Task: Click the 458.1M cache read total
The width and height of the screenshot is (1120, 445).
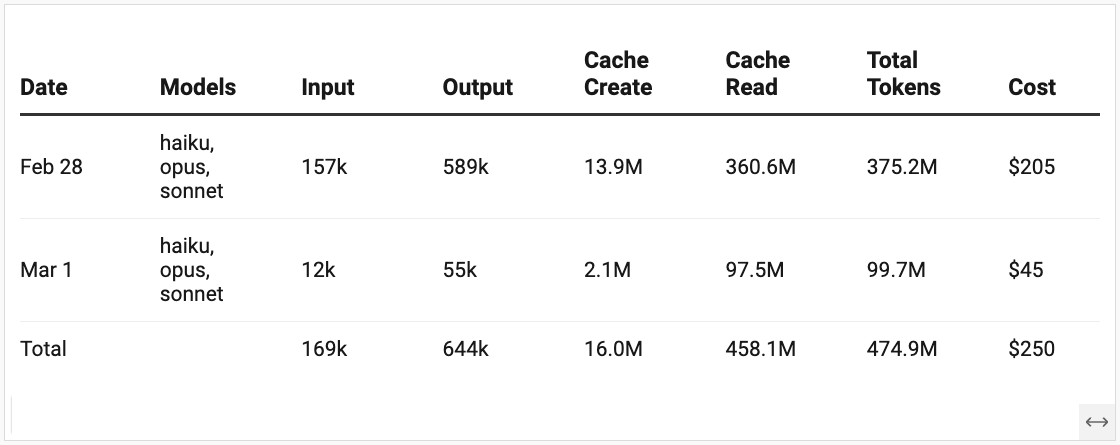Action: (761, 349)
